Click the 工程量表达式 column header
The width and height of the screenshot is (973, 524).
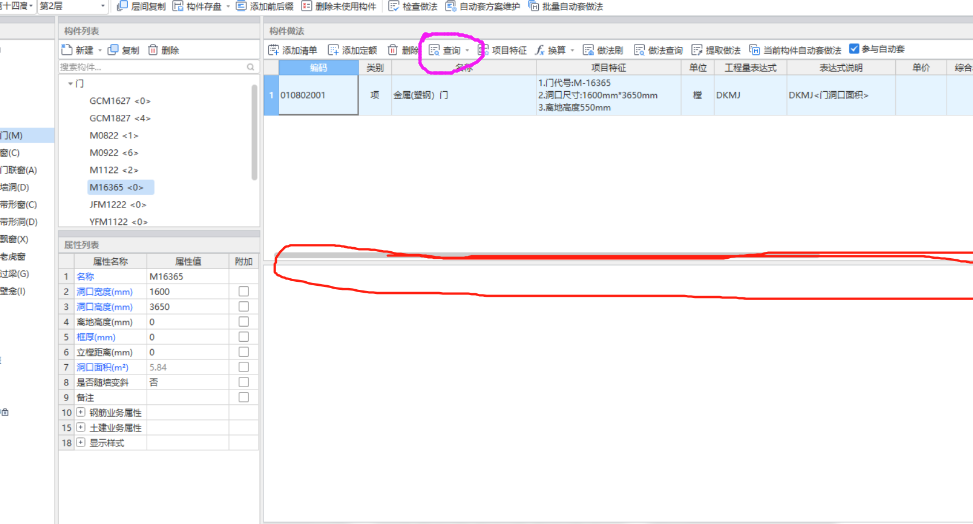coord(750,68)
